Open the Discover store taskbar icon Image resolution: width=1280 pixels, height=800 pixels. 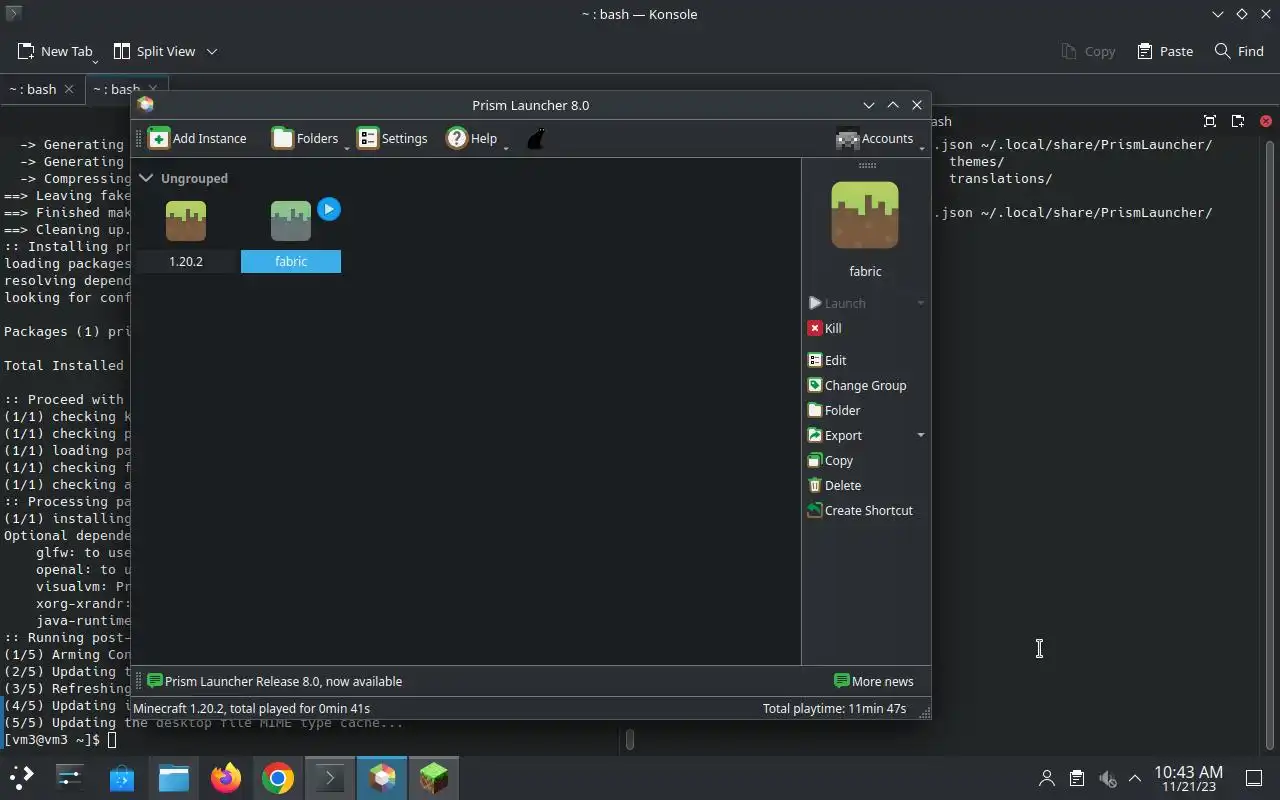(x=122, y=777)
